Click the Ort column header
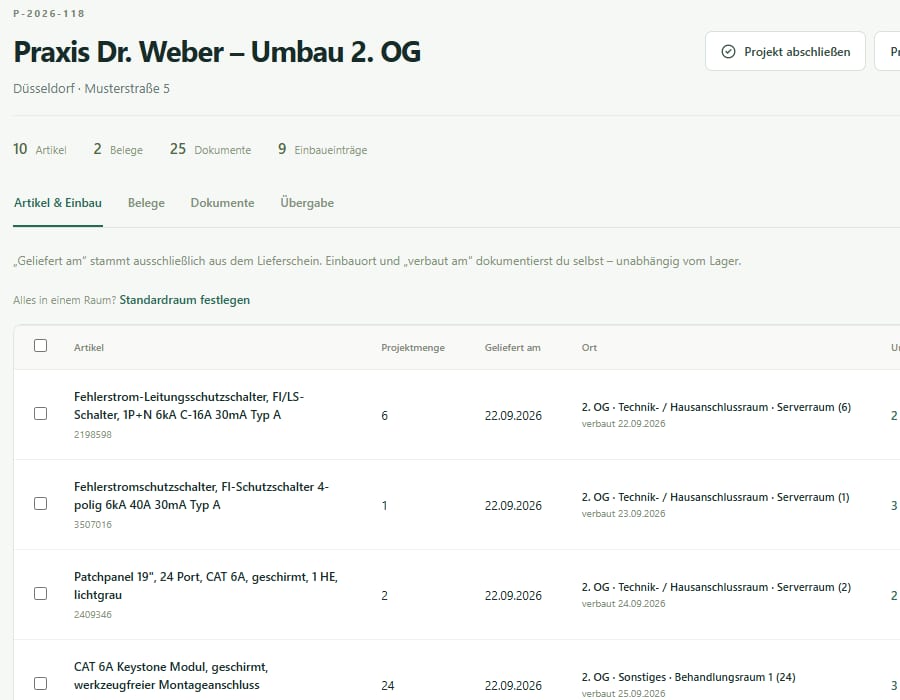 point(589,348)
